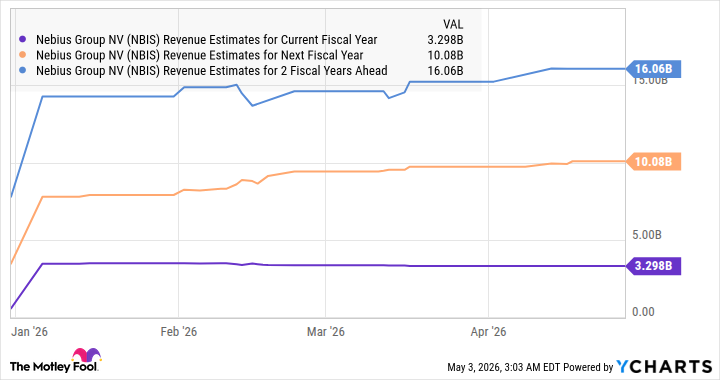The height and width of the screenshot is (380, 720).
Task: Click the 5.00B y-axis label
Action: point(647,235)
